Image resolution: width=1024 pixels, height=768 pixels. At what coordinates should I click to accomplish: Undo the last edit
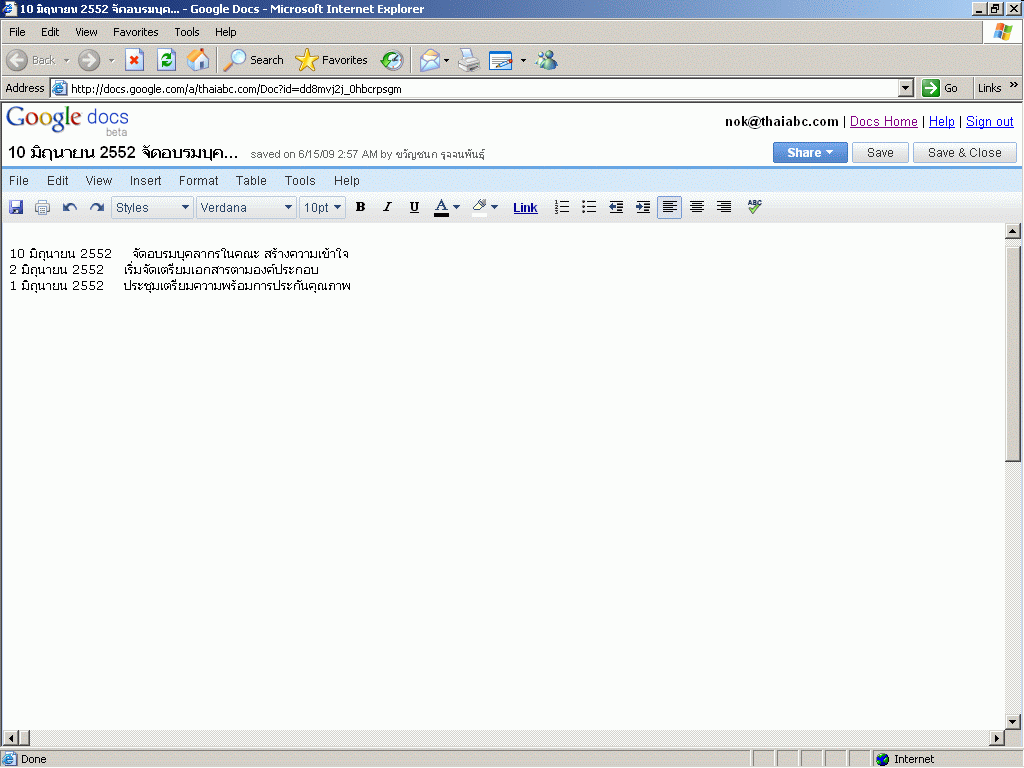(69, 207)
